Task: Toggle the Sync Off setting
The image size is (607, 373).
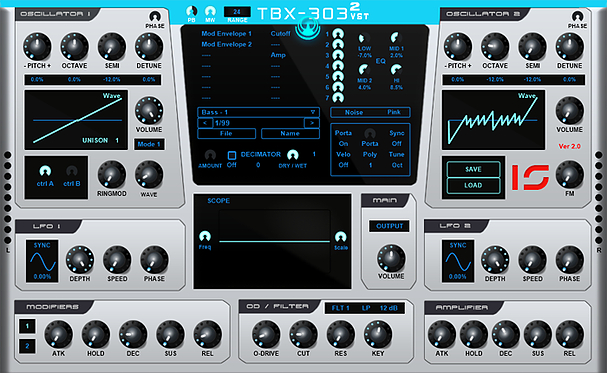Action: point(397,144)
